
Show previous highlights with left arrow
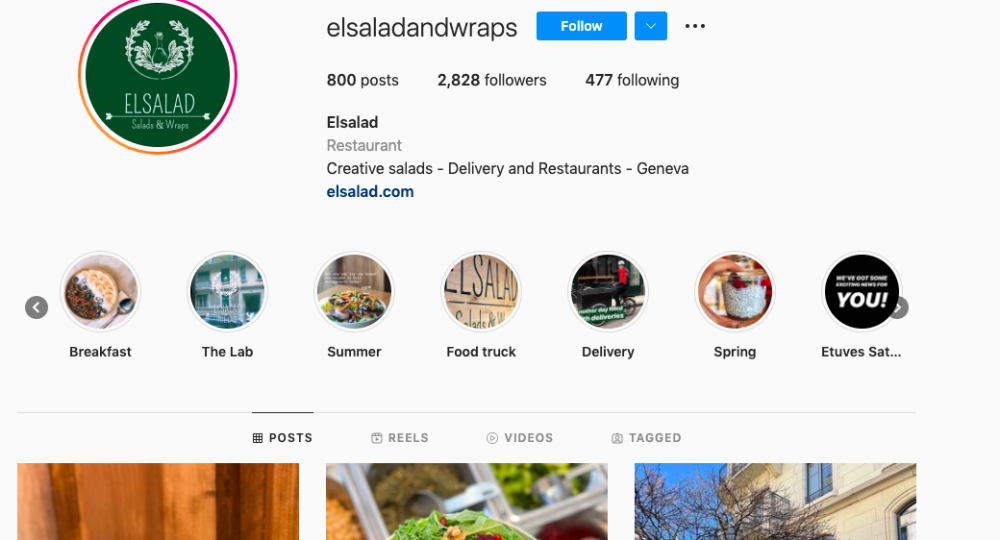click(x=36, y=308)
